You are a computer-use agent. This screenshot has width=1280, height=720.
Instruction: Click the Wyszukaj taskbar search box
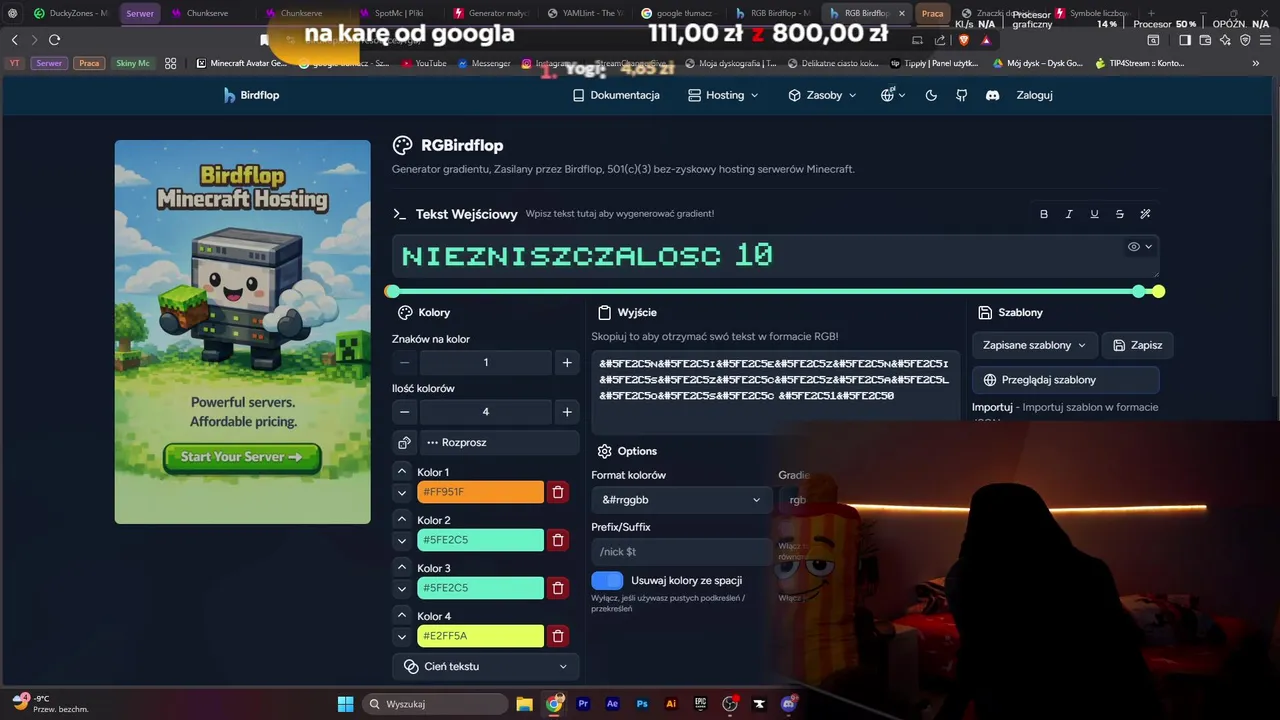[434, 704]
